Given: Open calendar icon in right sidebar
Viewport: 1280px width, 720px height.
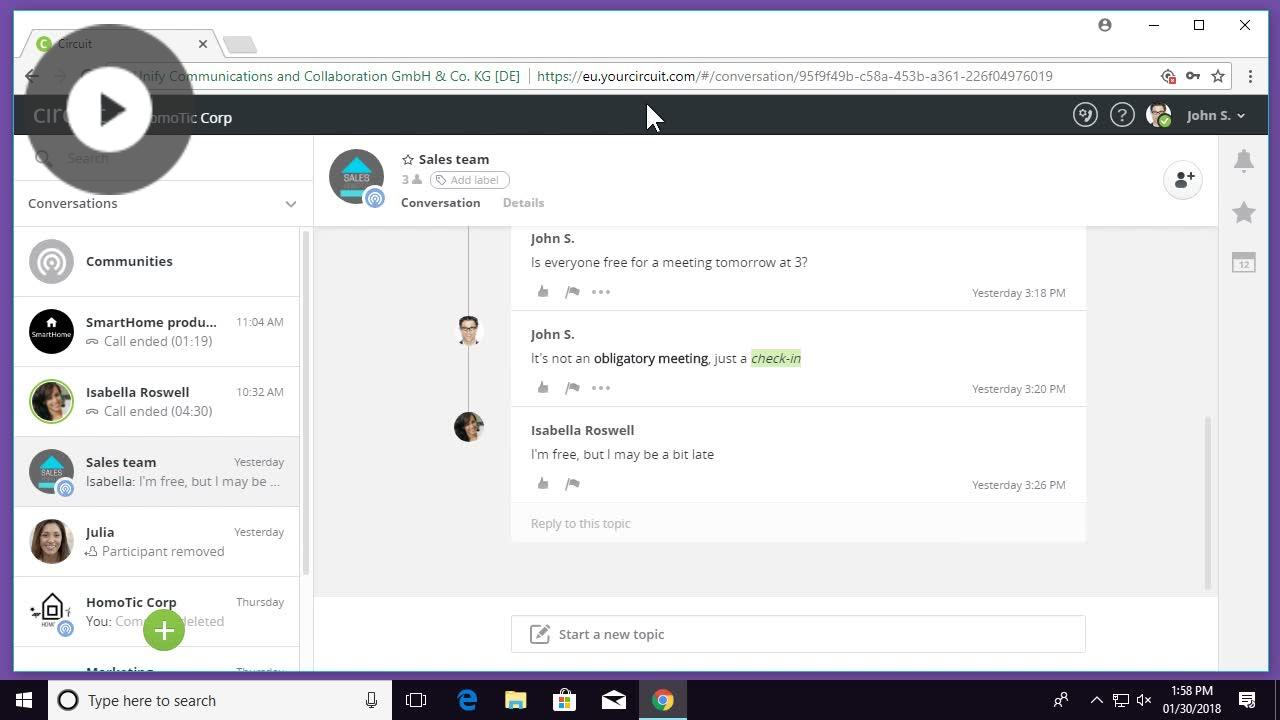Looking at the screenshot, I should point(1244,262).
